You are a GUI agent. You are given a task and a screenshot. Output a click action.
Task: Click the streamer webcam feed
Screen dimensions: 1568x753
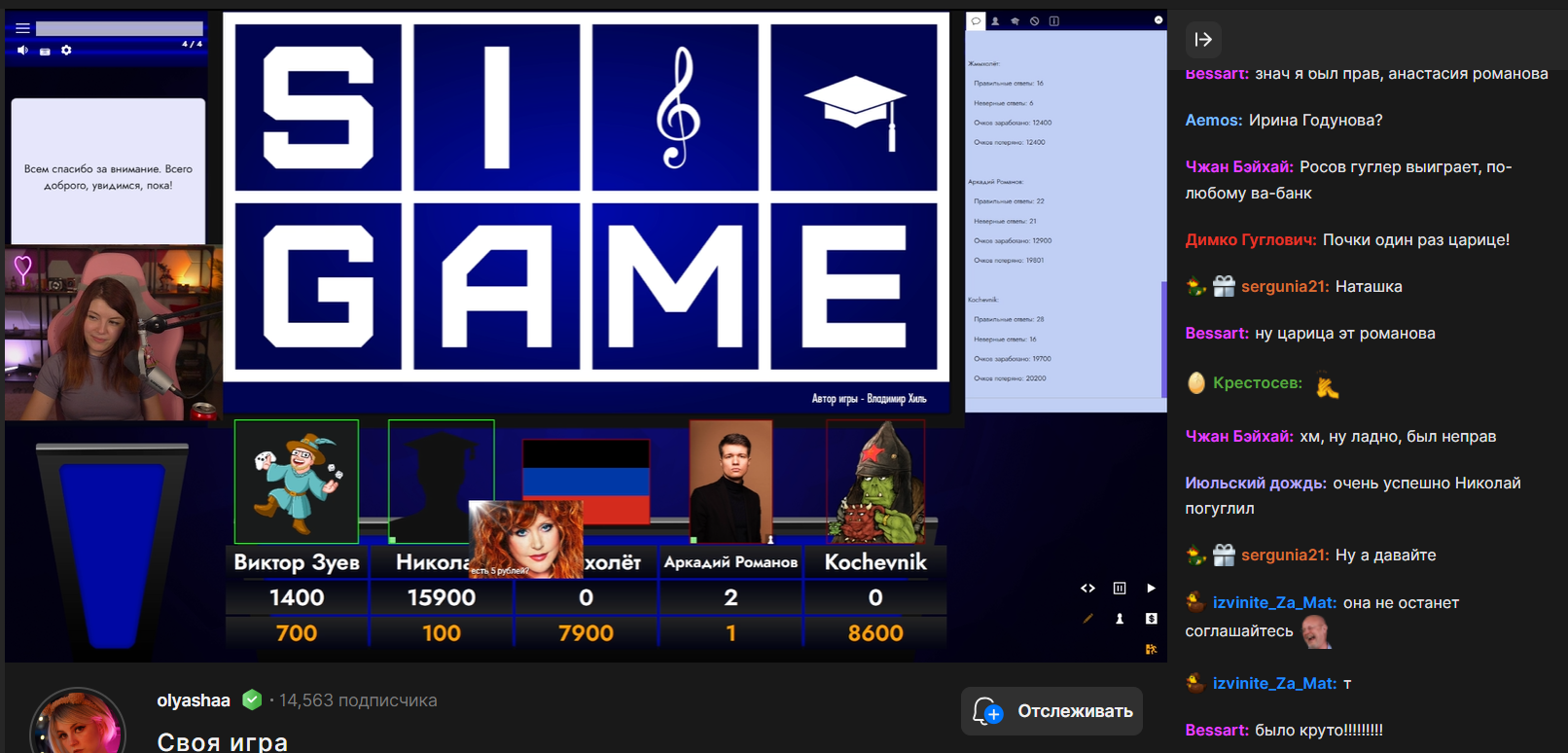[x=114, y=334]
